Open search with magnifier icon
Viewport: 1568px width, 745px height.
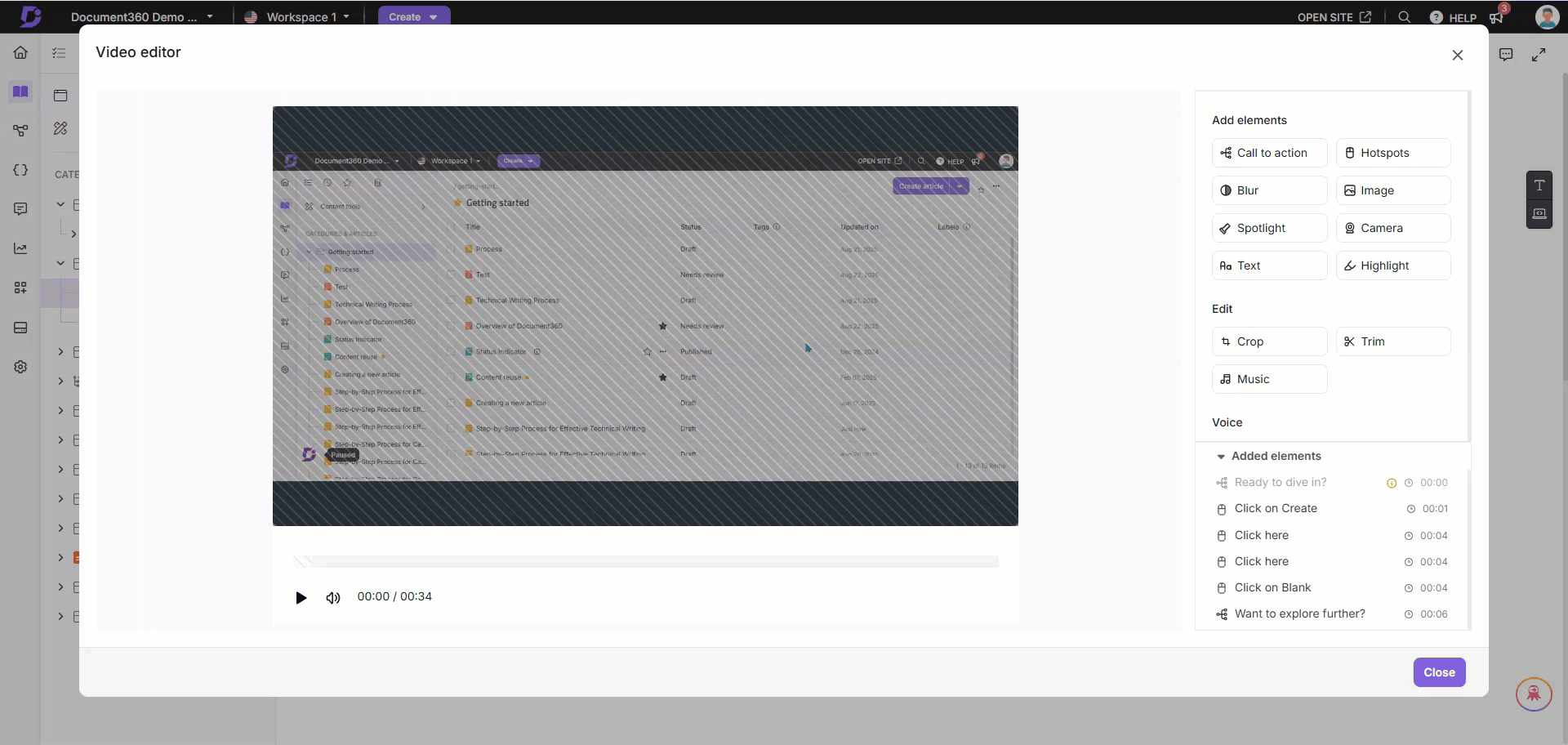[x=1404, y=17]
